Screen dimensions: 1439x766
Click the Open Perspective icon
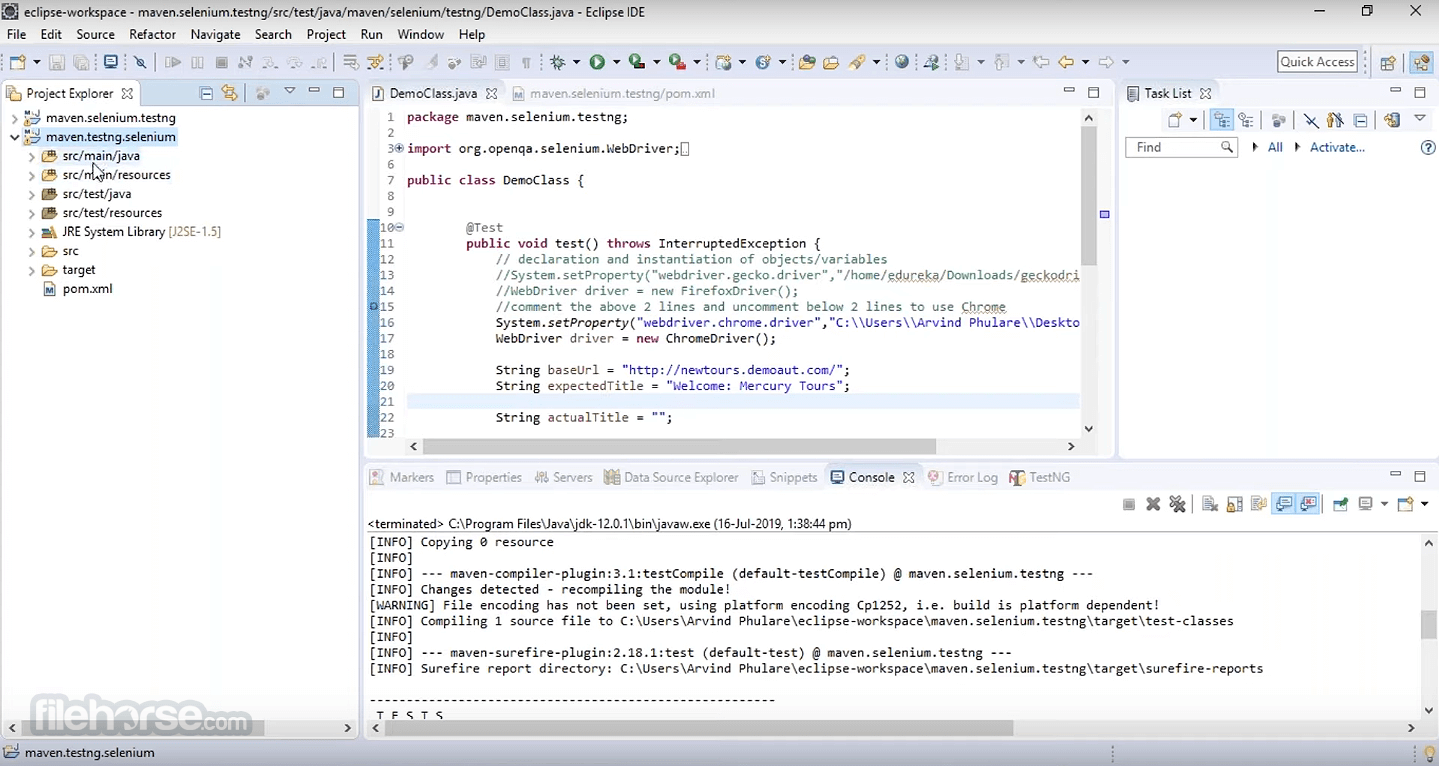tap(1388, 62)
